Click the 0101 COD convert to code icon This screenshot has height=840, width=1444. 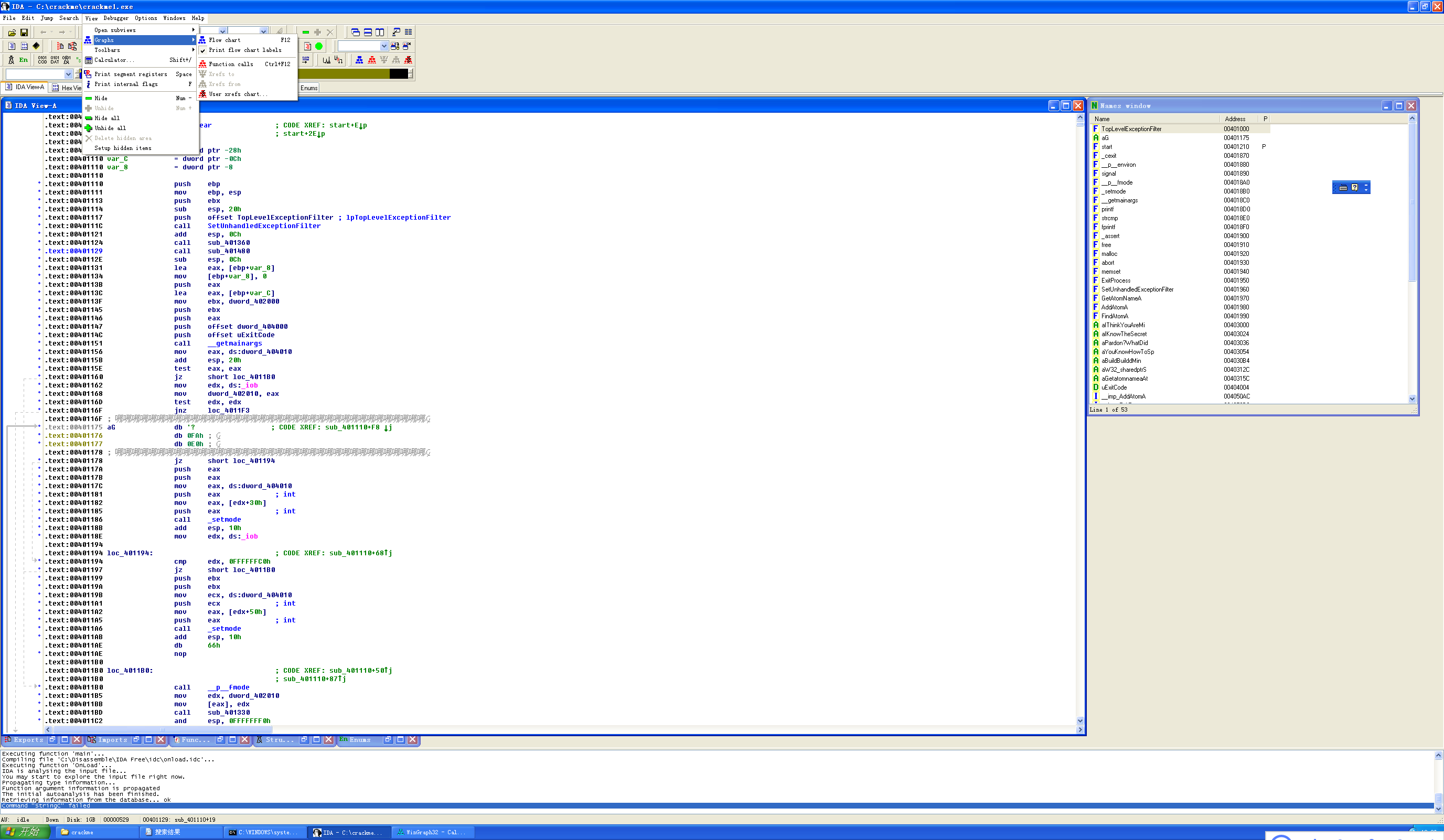[x=42, y=60]
